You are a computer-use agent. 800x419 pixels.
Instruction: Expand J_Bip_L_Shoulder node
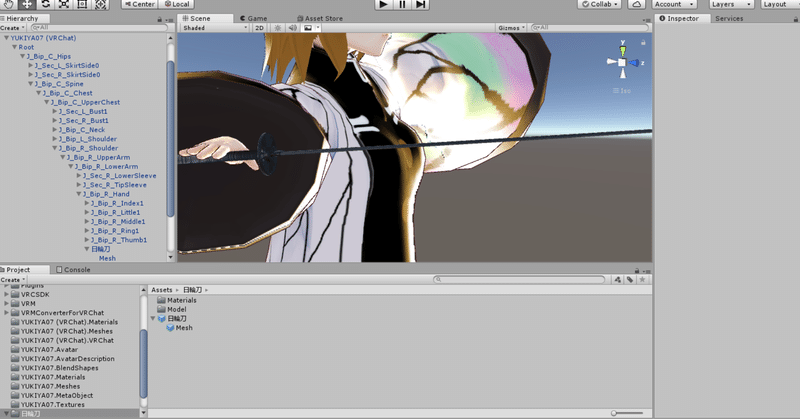(x=55, y=139)
